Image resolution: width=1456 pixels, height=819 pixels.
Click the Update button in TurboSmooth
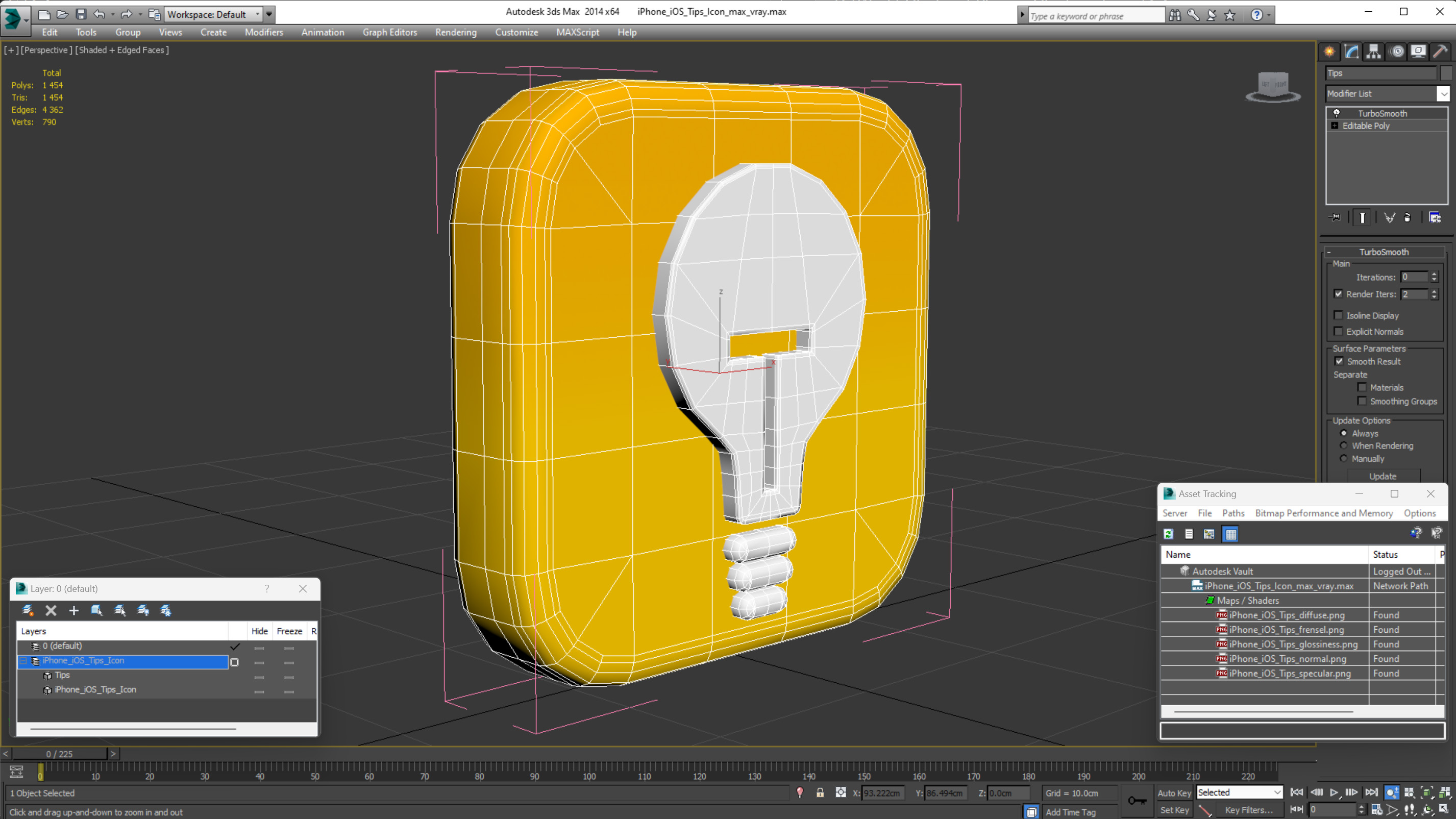1383,476
